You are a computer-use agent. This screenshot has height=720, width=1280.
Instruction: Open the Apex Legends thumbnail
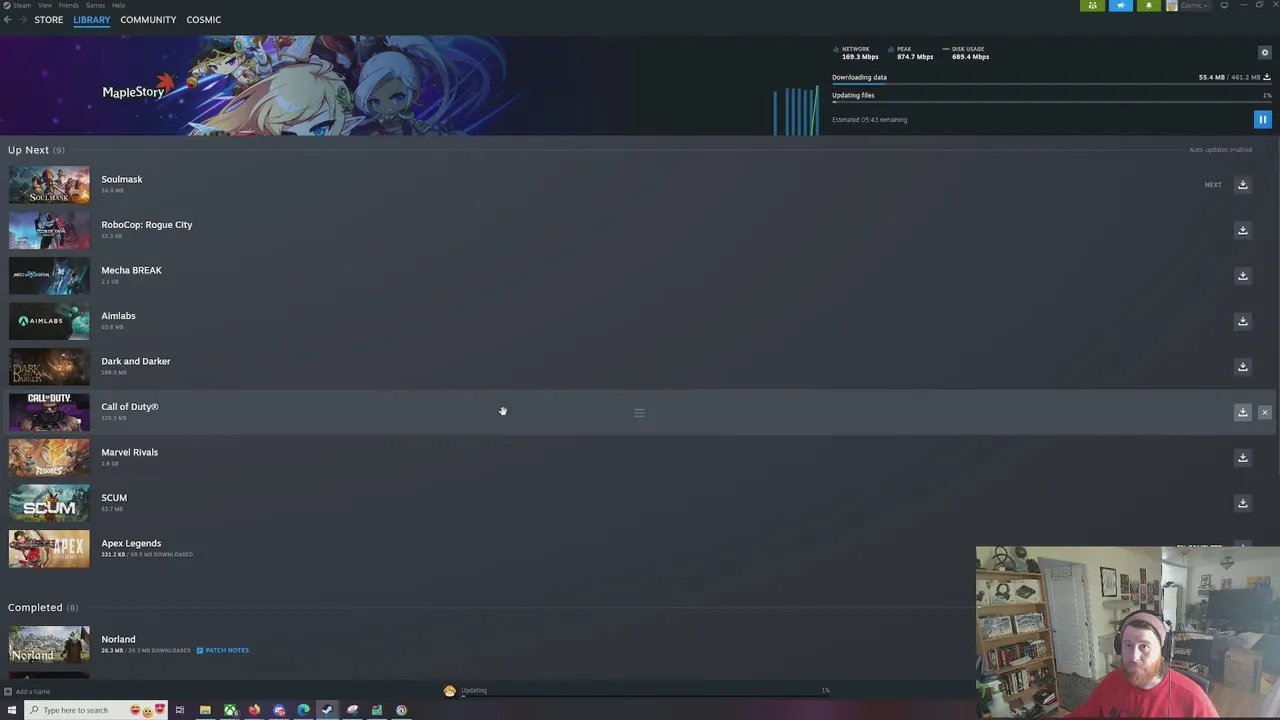point(49,549)
